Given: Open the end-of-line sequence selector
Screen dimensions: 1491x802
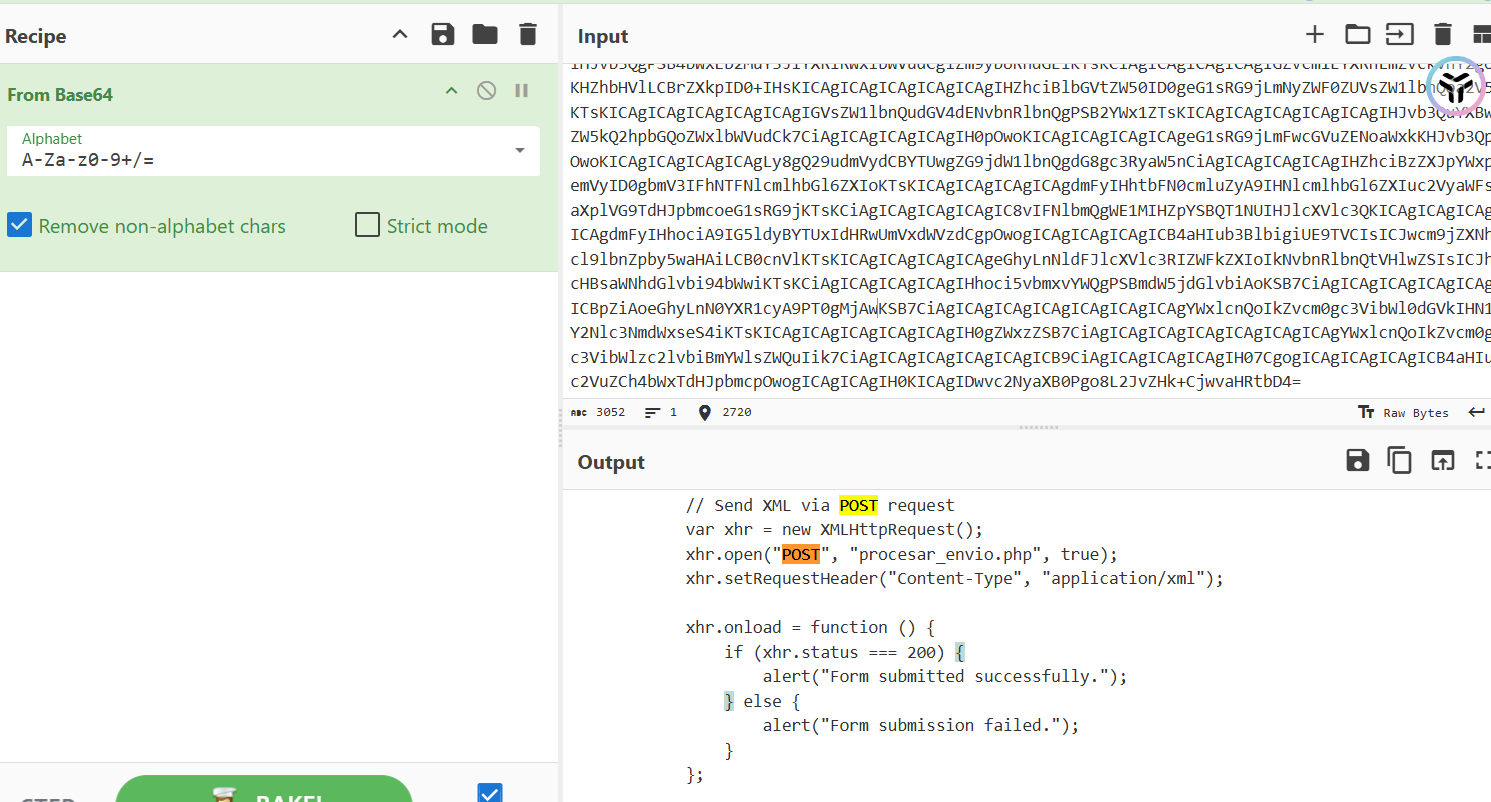Looking at the screenshot, I should 1476,412.
